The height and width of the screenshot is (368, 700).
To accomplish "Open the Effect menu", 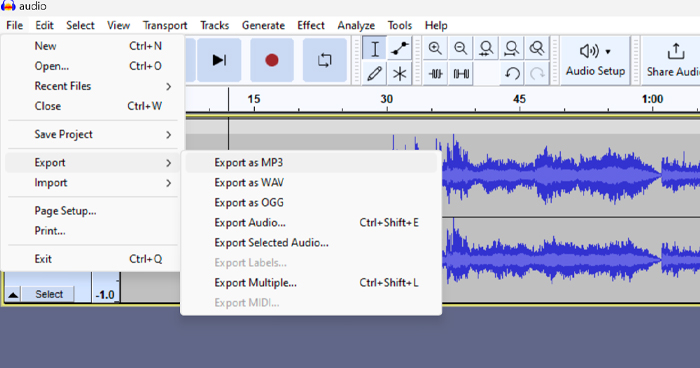I will point(311,25).
